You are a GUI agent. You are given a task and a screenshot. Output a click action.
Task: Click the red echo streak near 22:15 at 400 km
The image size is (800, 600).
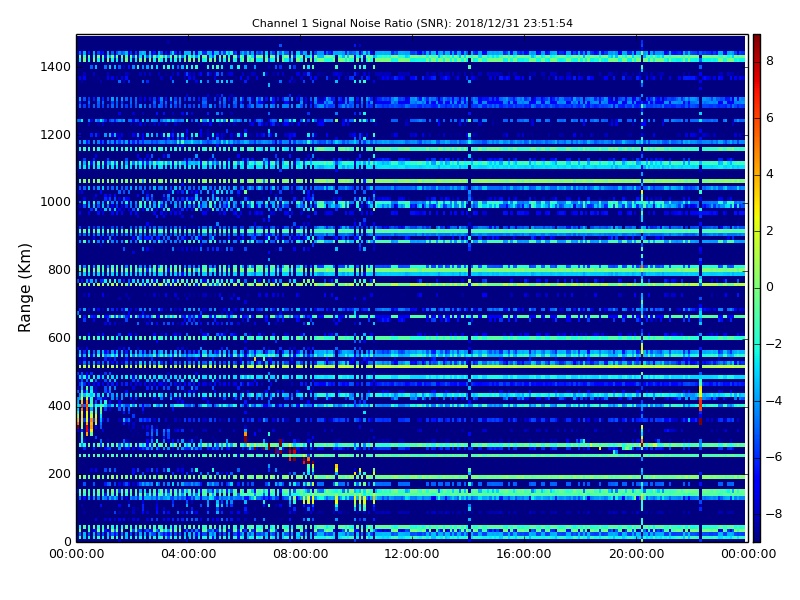click(701, 403)
